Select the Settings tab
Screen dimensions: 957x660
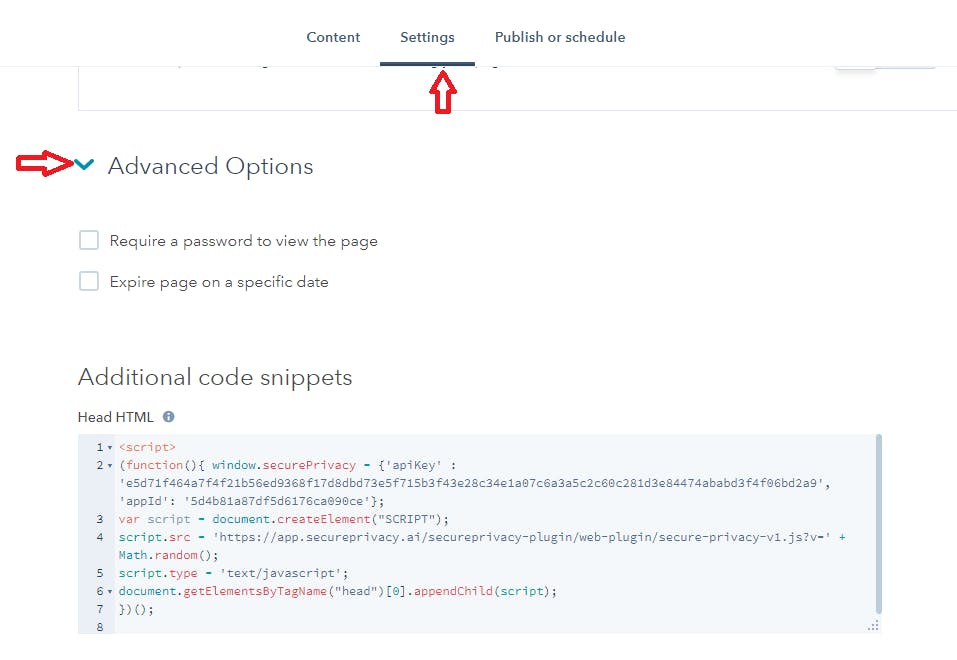point(427,37)
